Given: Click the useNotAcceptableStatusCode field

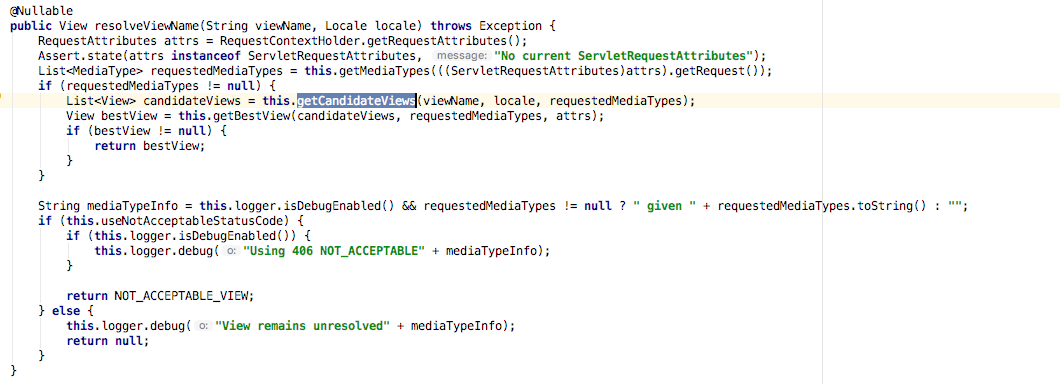Looking at the screenshot, I should tap(191, 221).
